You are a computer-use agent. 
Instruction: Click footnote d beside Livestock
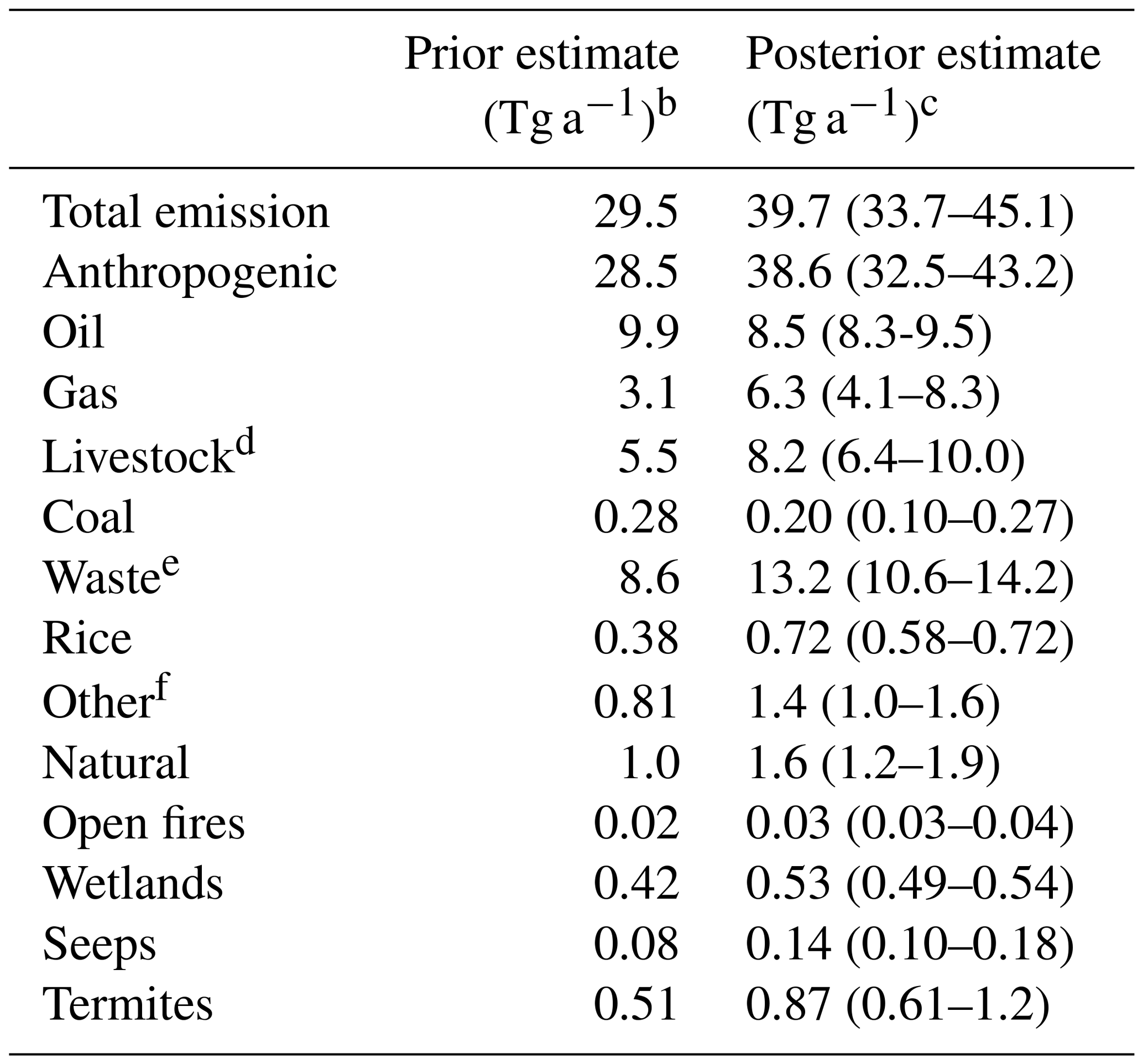tap(246, 446)
